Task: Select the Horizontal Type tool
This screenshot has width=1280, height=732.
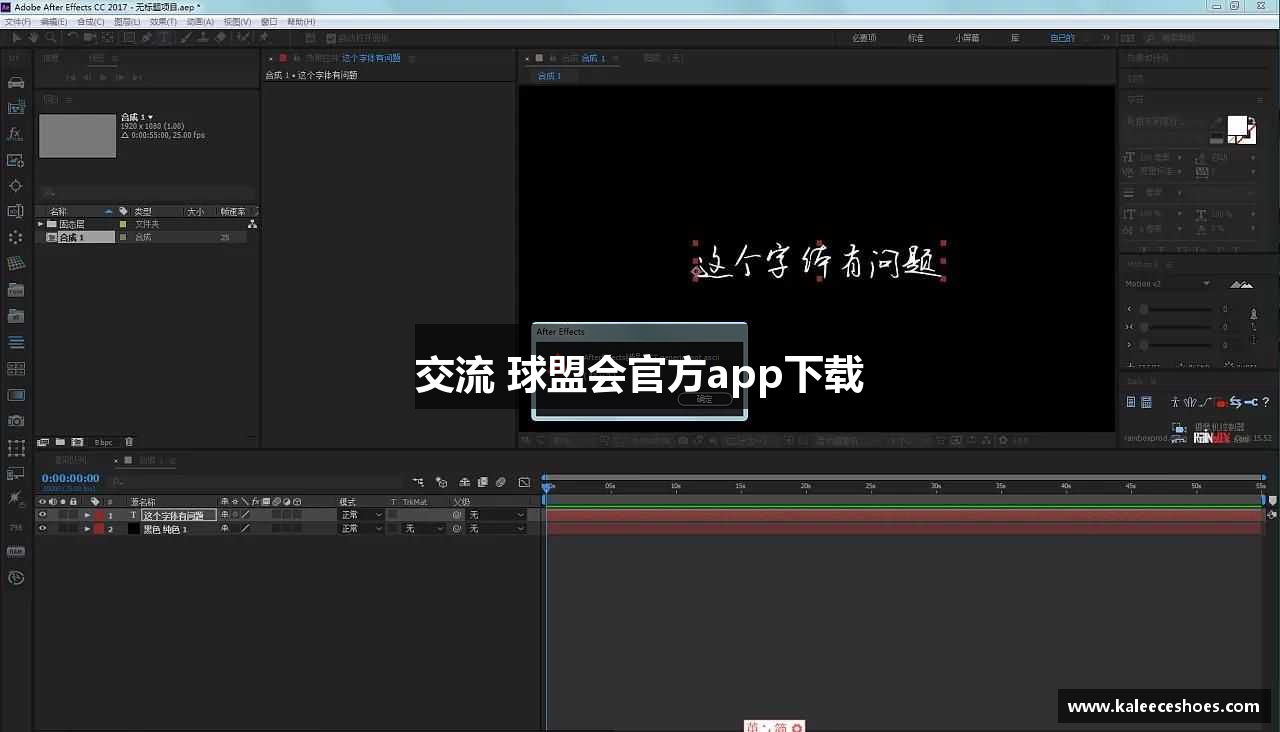Action: pyautogui.click(x=164, y=38)
